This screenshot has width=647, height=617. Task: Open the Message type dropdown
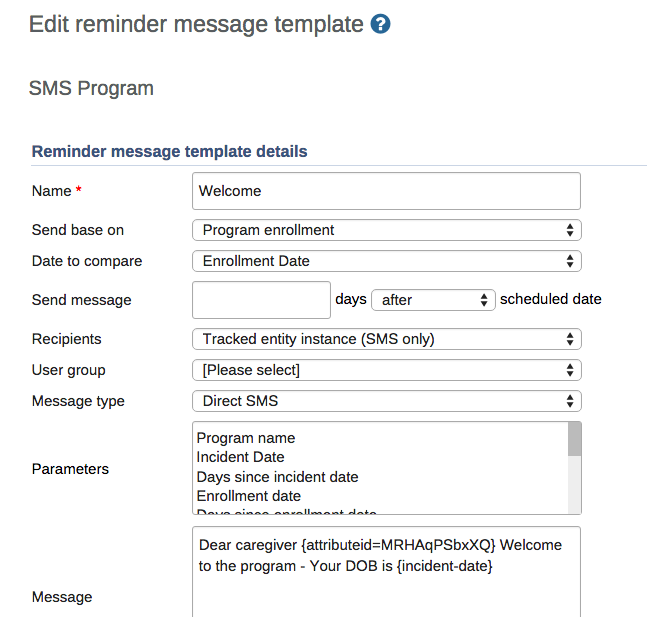385,401
